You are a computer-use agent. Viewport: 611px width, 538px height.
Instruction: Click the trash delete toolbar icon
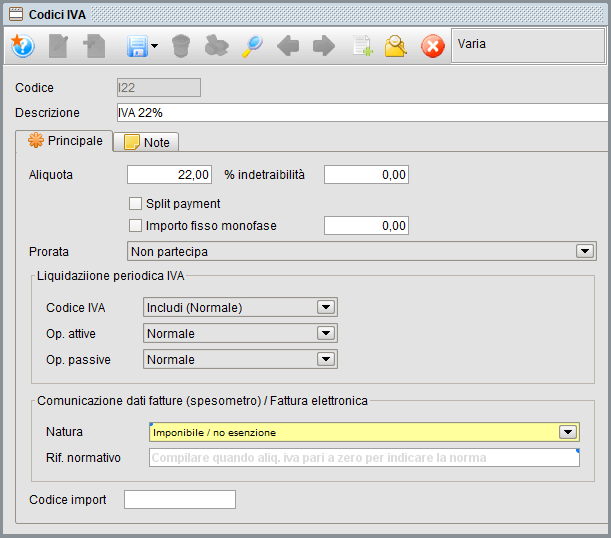coord(181,46)
